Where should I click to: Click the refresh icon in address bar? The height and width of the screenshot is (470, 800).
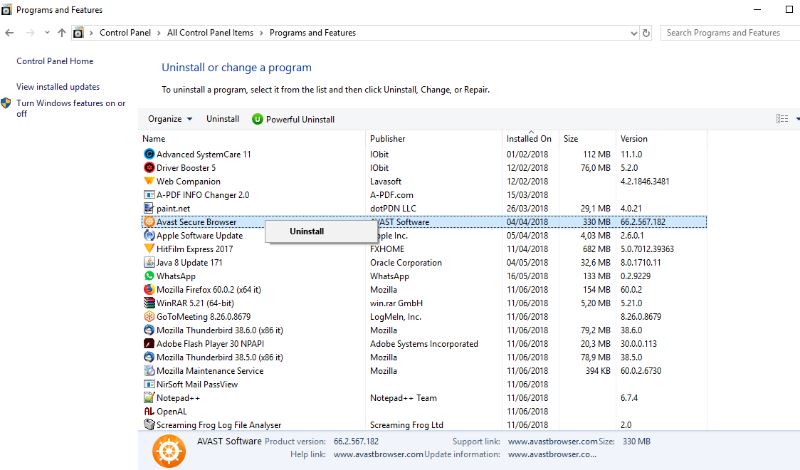(x=646, y=33)
